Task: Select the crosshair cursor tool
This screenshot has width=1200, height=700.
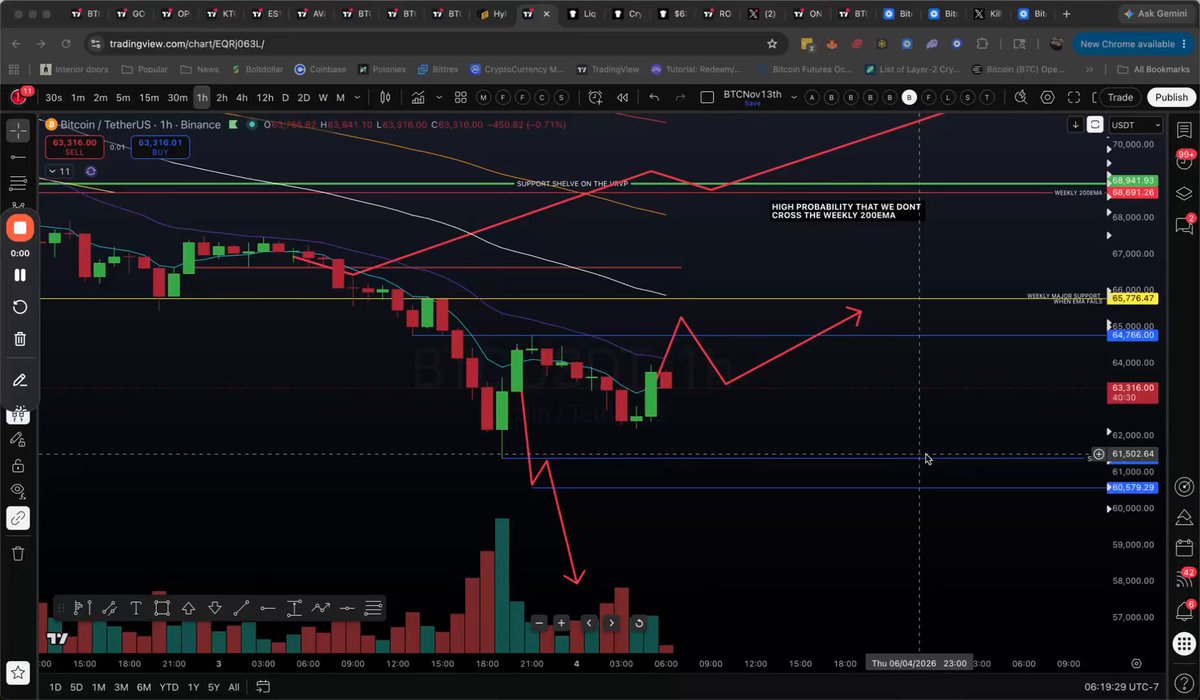Action: point(19,131)
